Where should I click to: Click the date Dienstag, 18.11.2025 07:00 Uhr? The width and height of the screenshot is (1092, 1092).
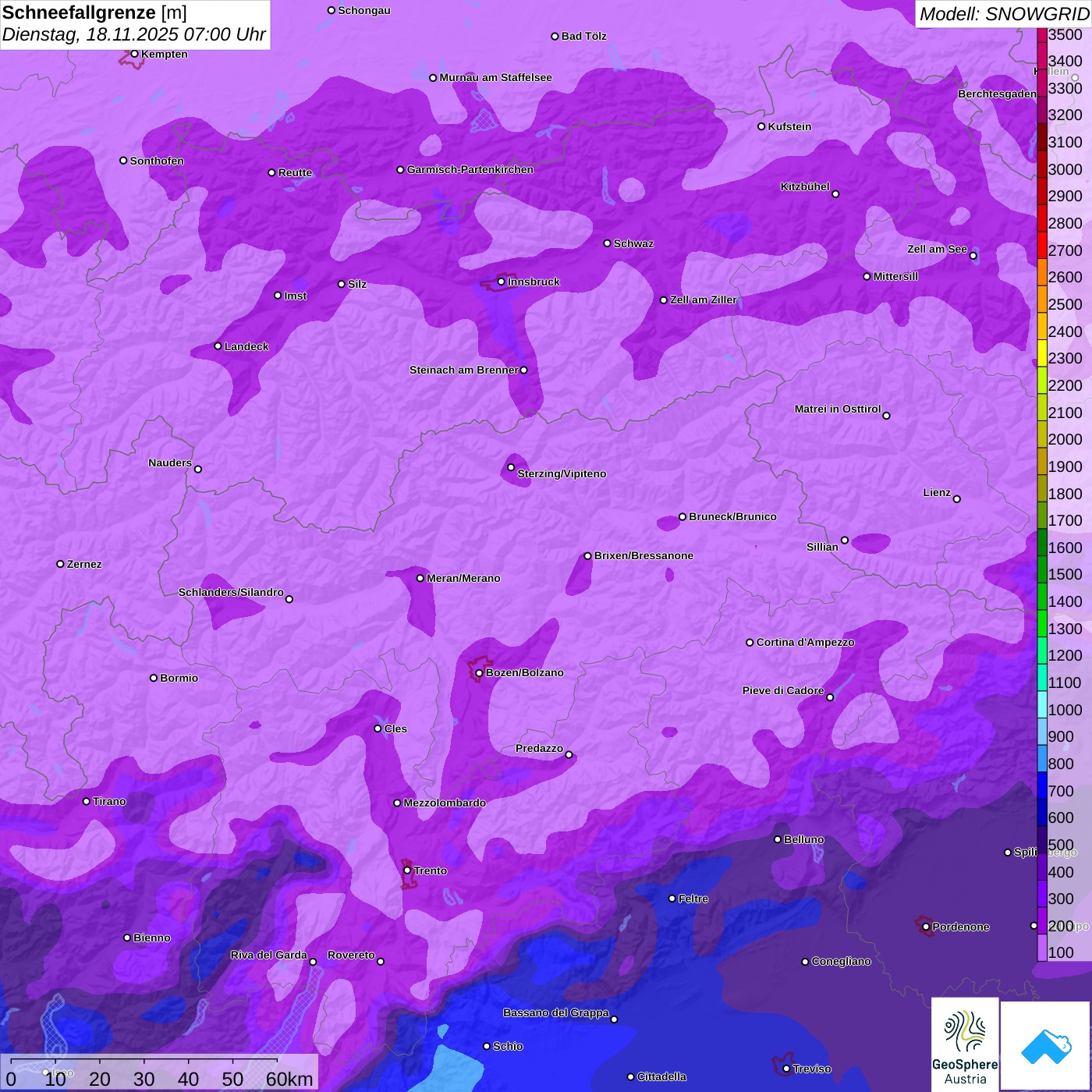(x=134, y=35)
